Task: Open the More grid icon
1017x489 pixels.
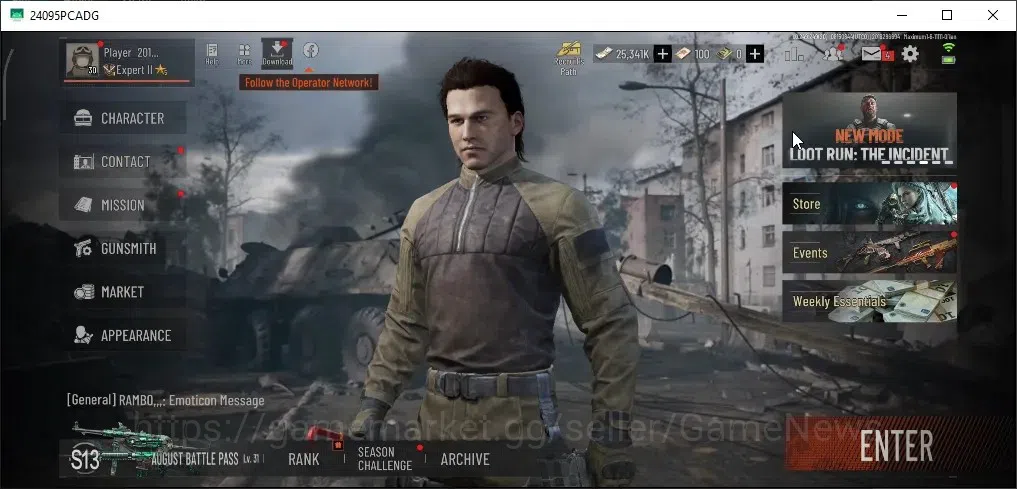Action: [245, 54]
